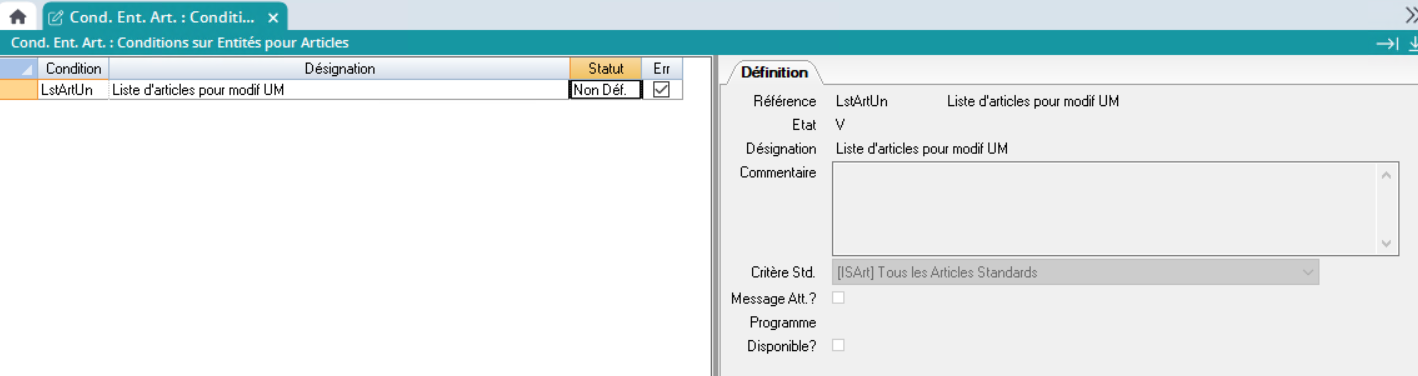
Task: Click the Désignation field value
Action: (x=921, y=149)
